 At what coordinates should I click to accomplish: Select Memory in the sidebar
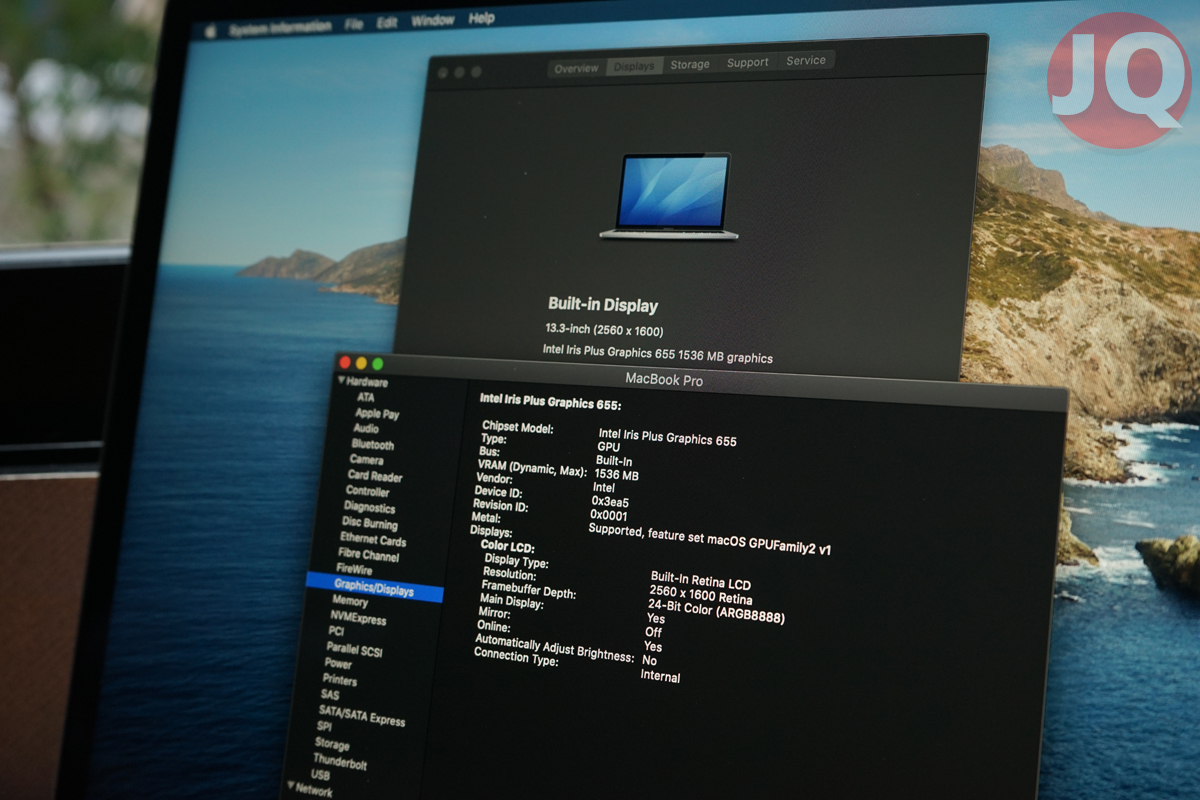click(350, 602)
